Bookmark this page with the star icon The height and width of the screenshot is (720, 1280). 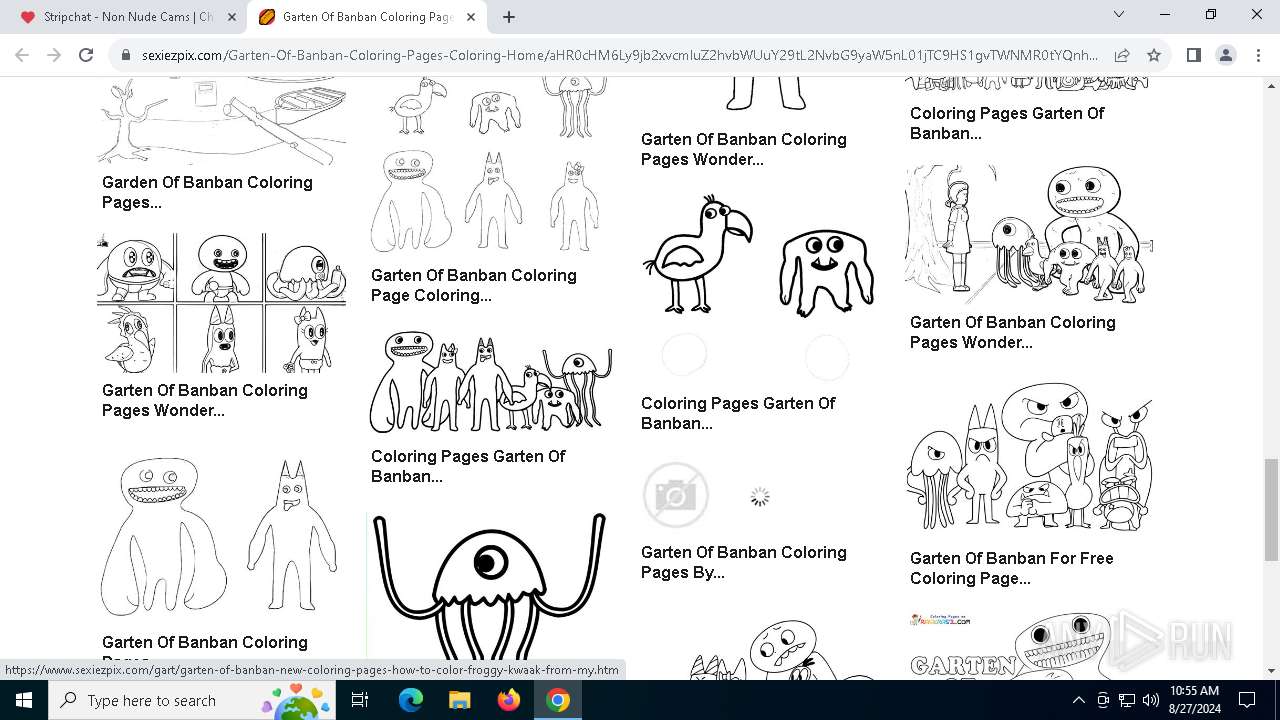[x=1154, y=56]
